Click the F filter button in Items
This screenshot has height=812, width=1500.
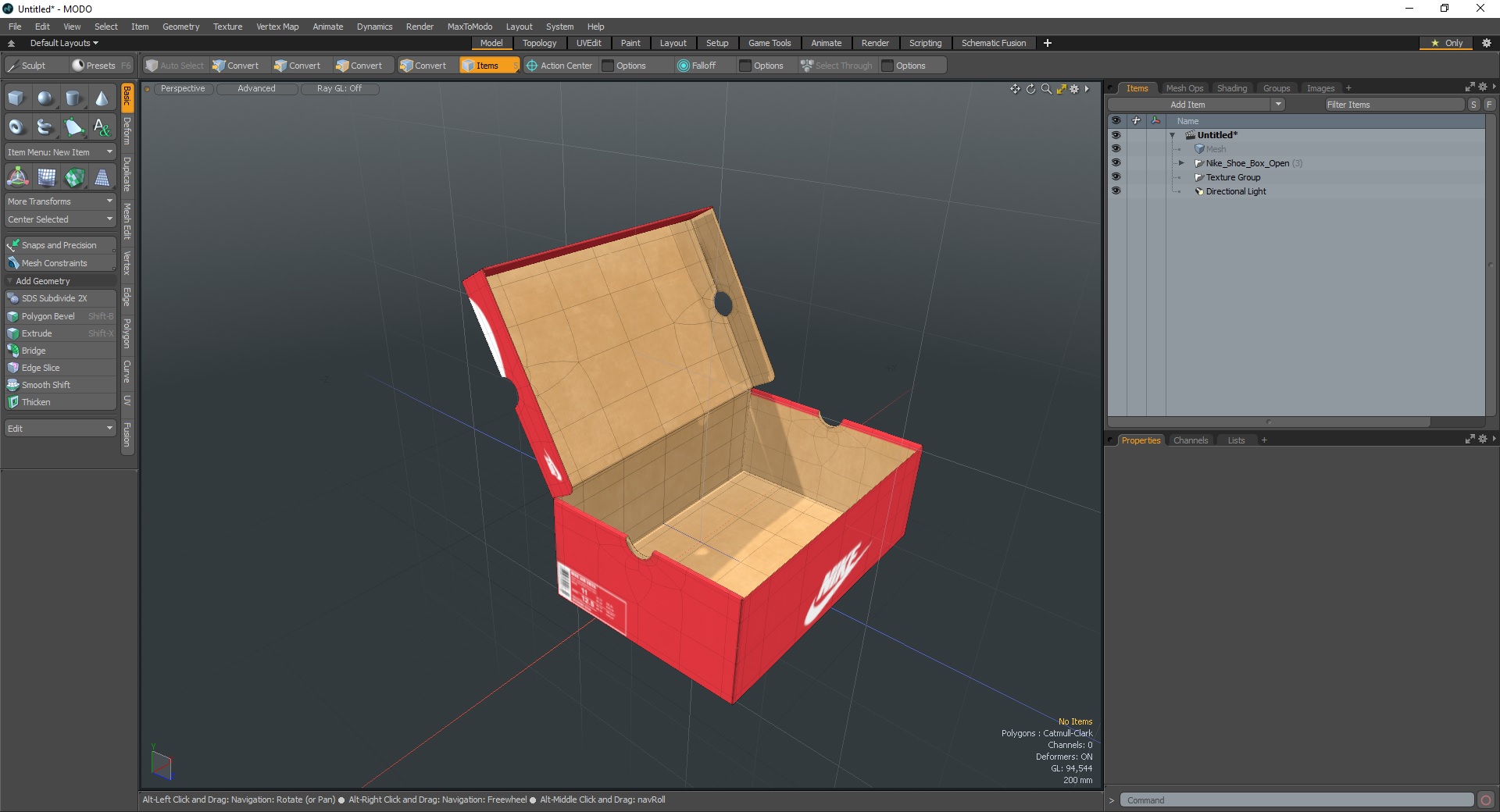point(1489,105)
